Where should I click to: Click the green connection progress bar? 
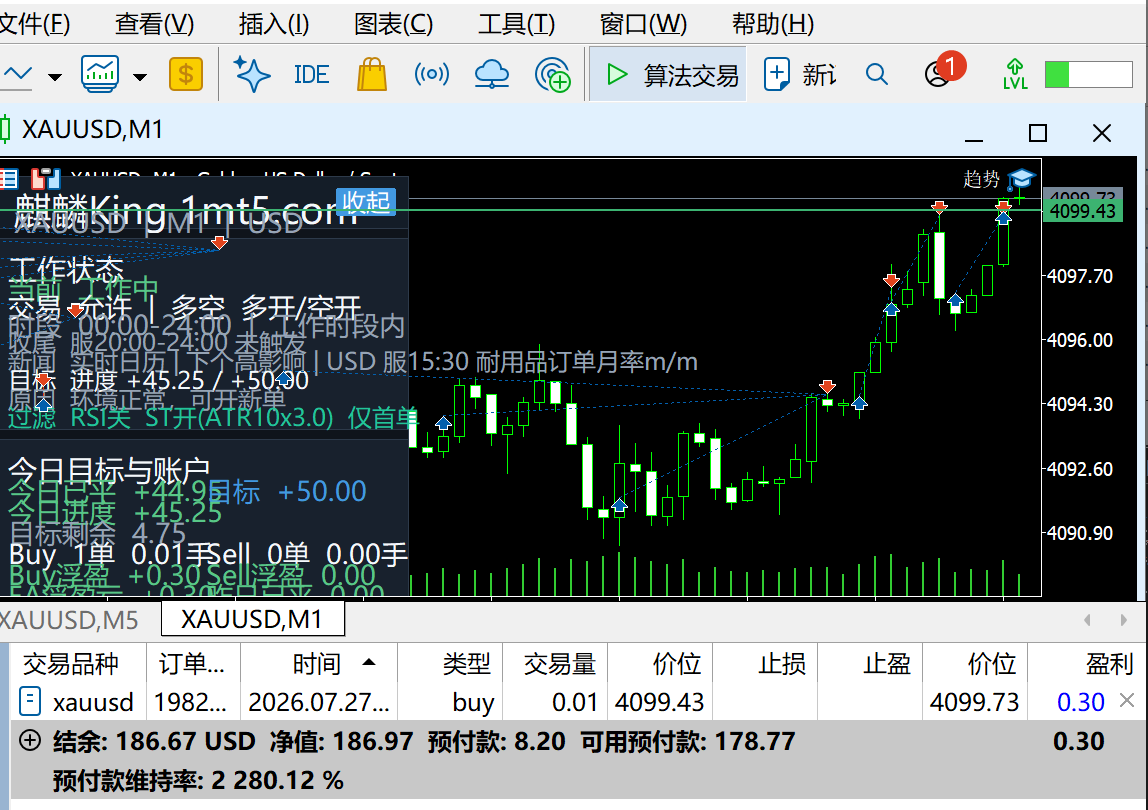pyautogui.click(x=1089, y=74)
